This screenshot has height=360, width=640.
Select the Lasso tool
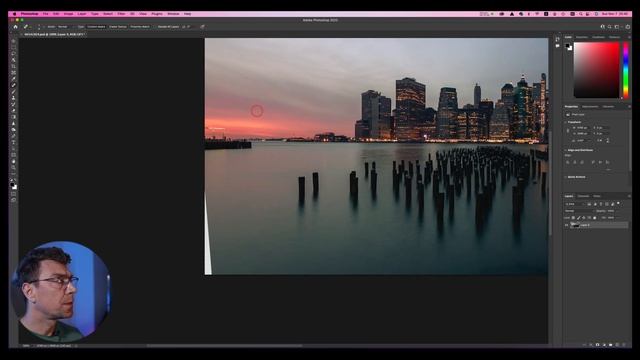(13, 53)
